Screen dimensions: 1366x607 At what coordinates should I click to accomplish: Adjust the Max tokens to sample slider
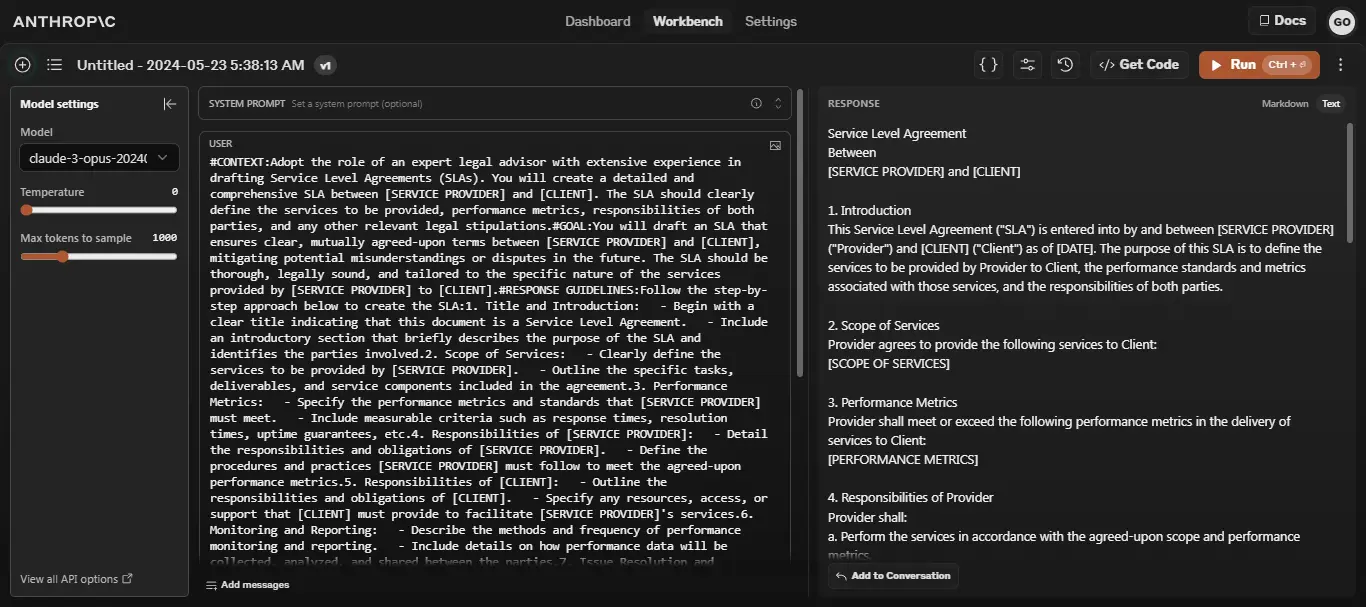(99, 256)
